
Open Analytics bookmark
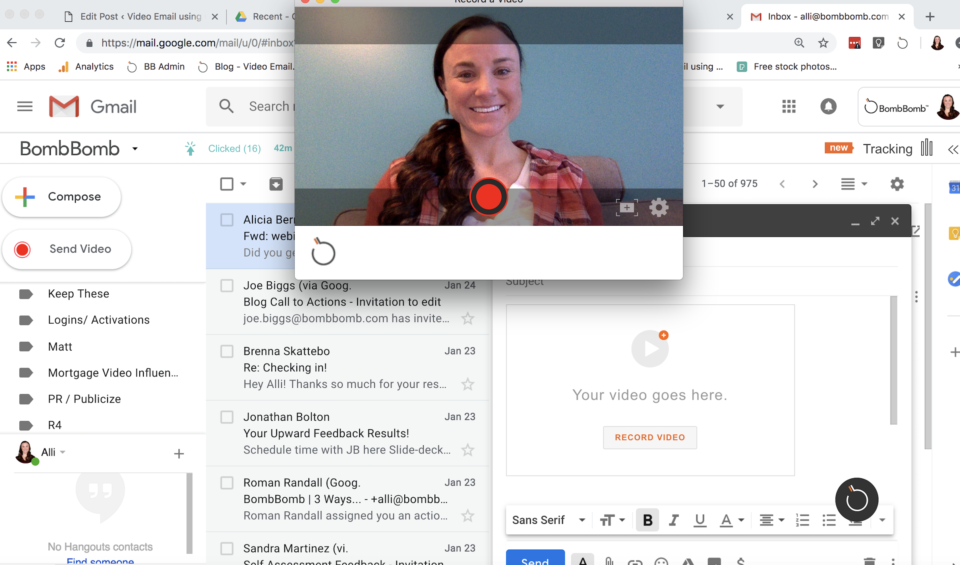coord(86,67)
